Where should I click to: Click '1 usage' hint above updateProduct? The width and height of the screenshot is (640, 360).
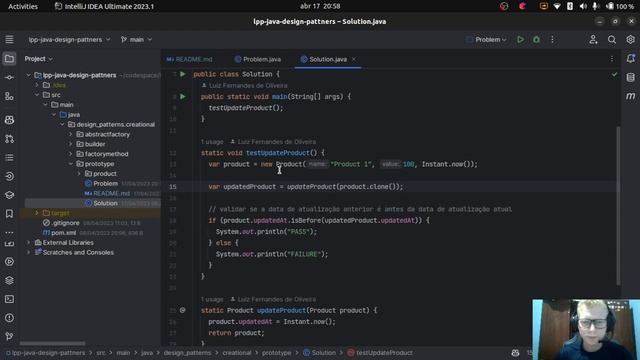[x=212, y=299]
